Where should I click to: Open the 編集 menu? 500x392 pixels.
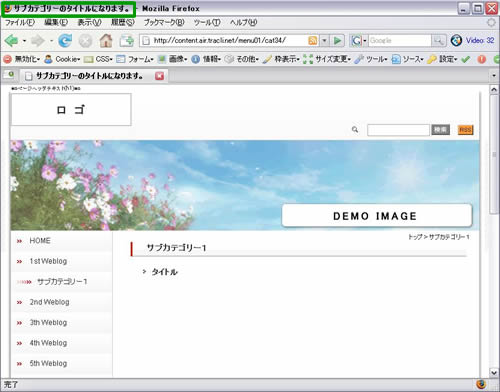point(56,23)
